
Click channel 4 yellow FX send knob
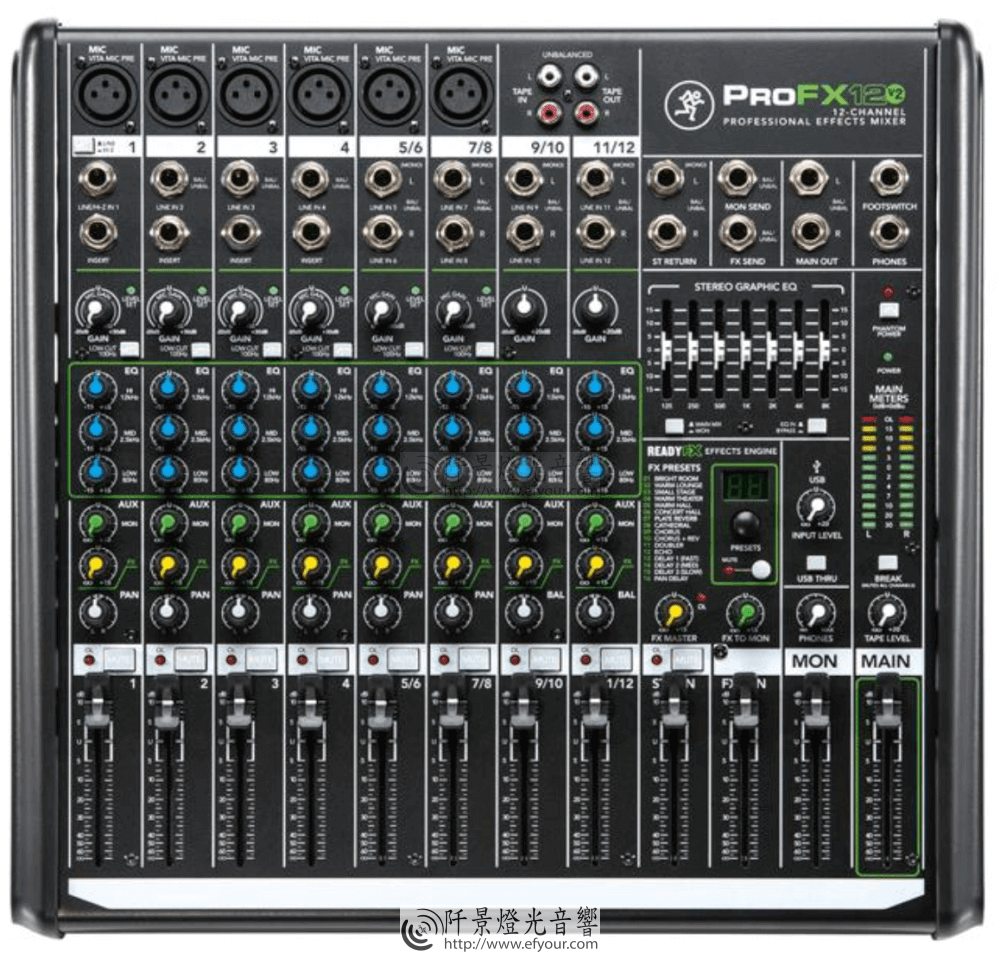[311, 565]
